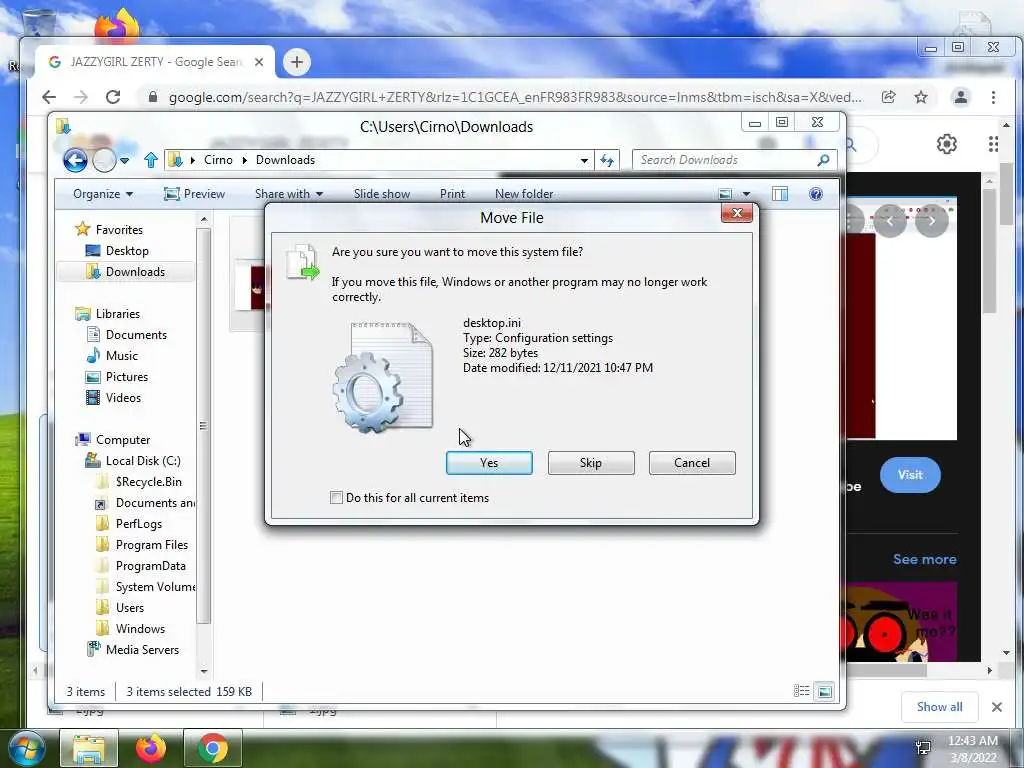The width and height of the screenshot is (1024, 768).
Task: Click the Skip button in Move File dialog
Action: (590, 462)
